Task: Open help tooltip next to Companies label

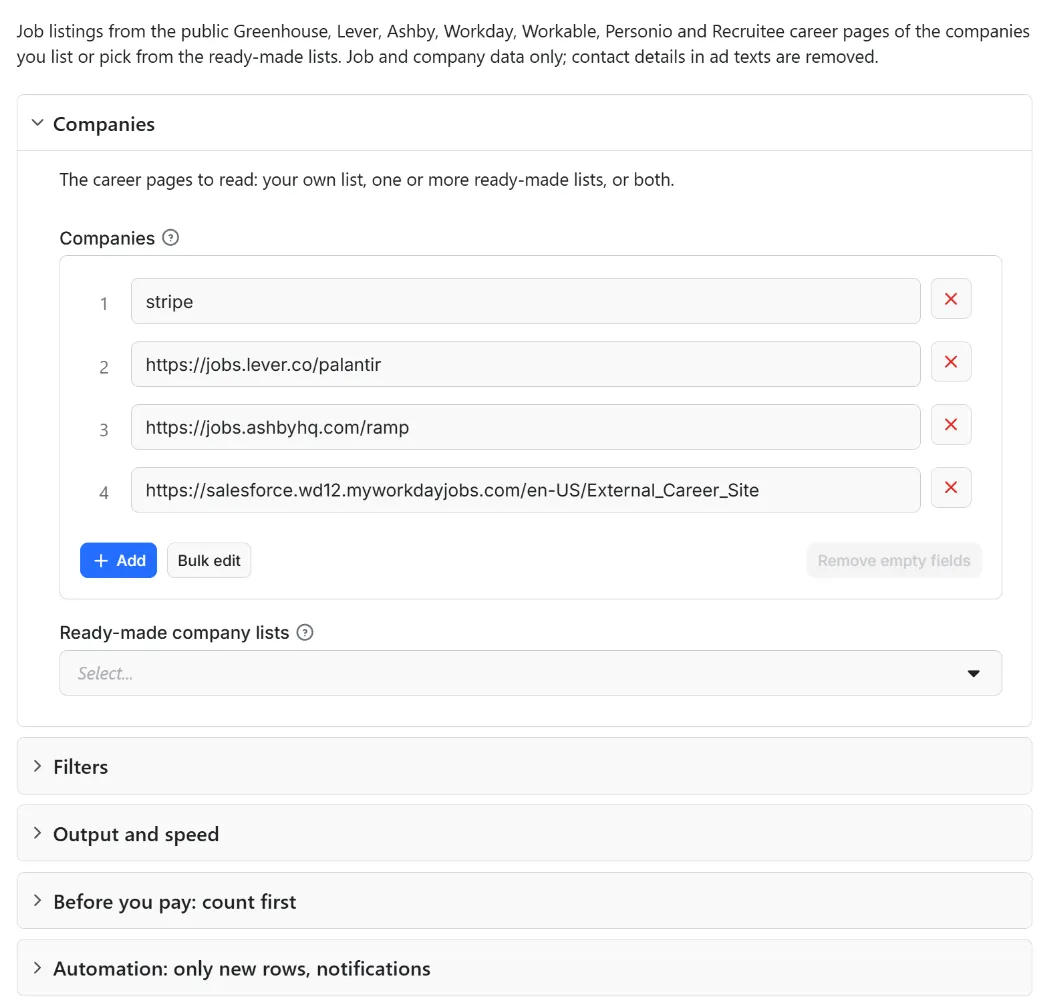Action: pos(170,238)
